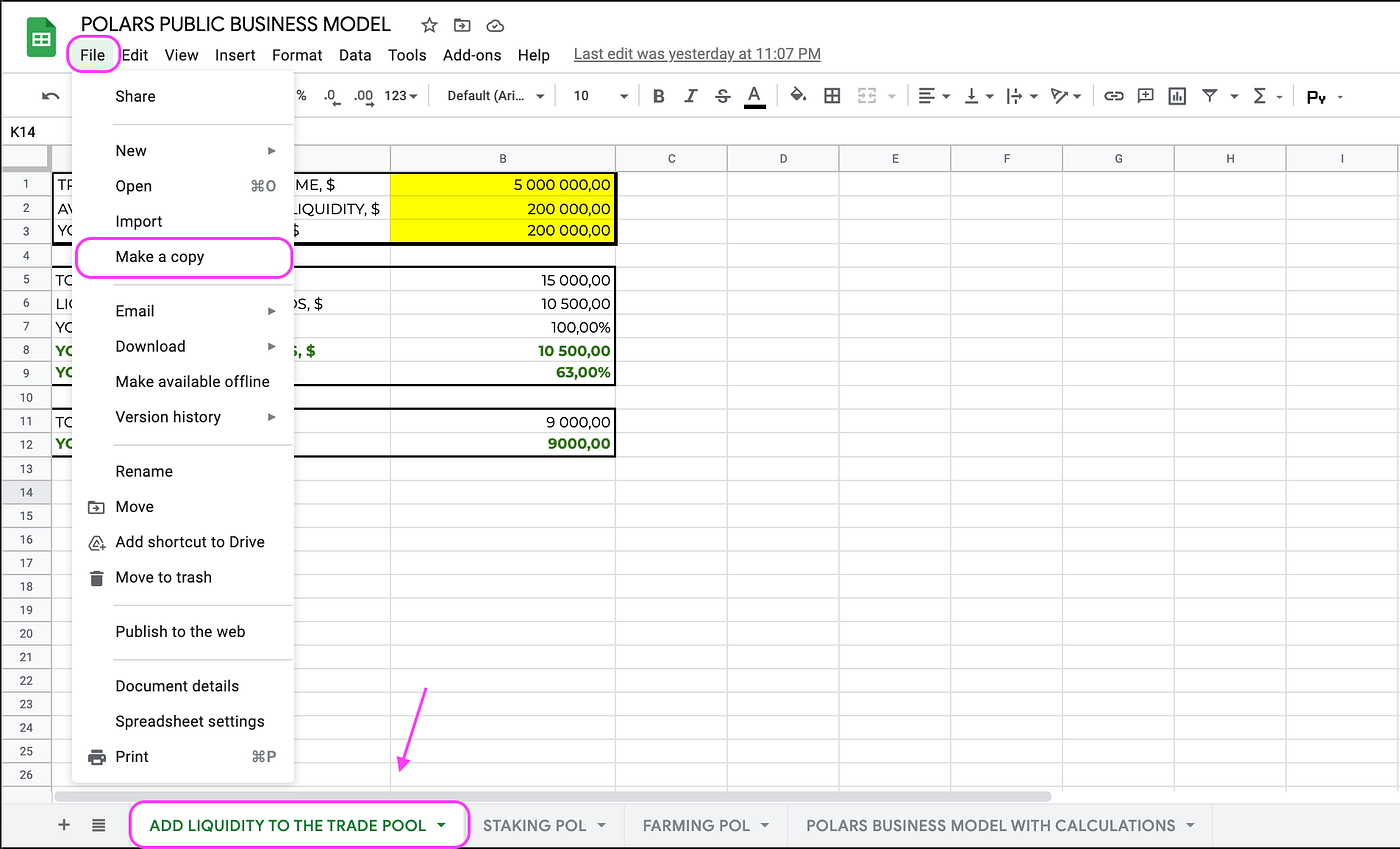Star the POLARS PUBLIC BUSINESS MODEL document
This screenshot has height=849, width=1400.
coord(429,25)
